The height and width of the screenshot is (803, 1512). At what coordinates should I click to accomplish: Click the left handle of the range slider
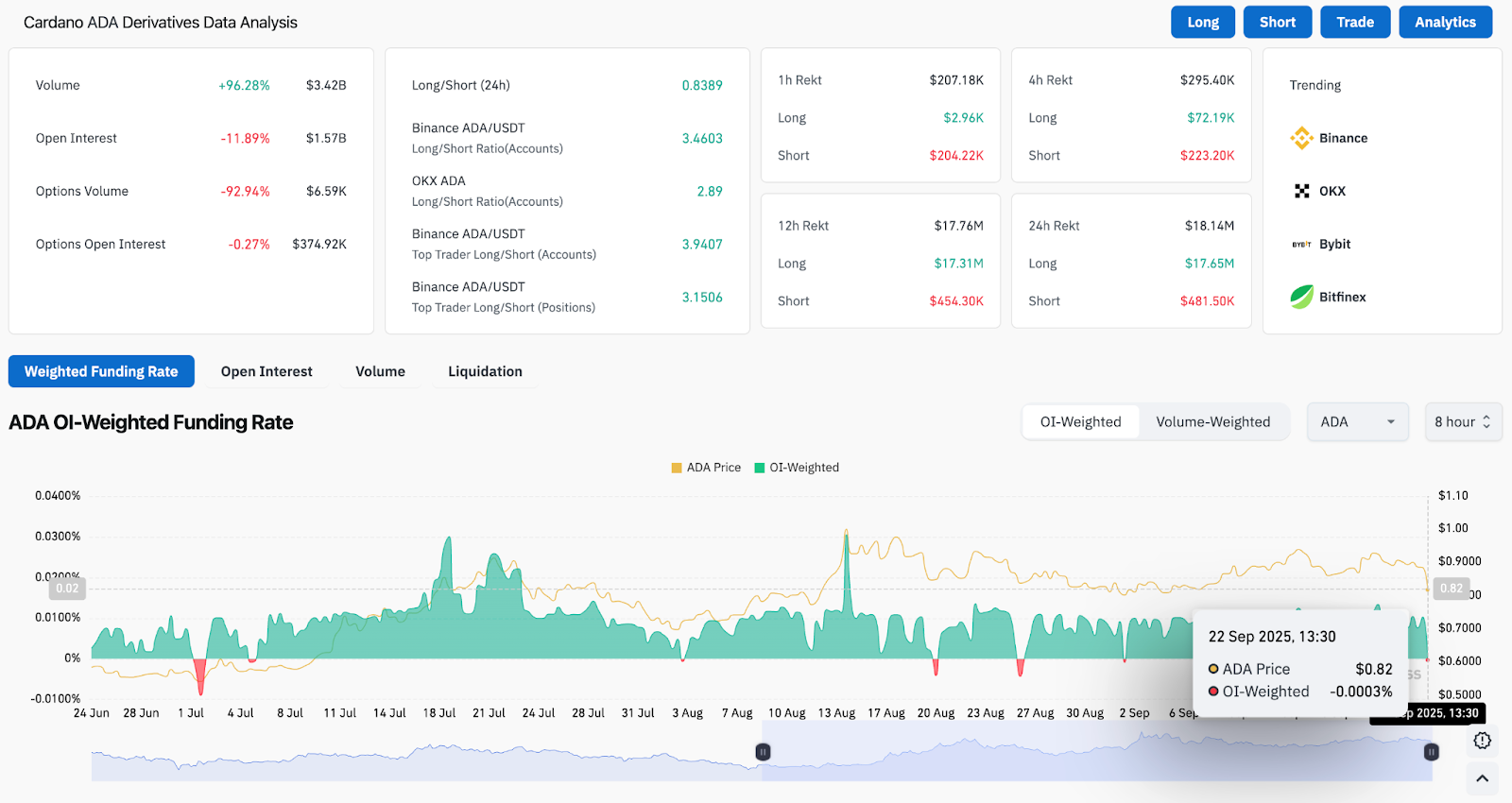(763, 752)
